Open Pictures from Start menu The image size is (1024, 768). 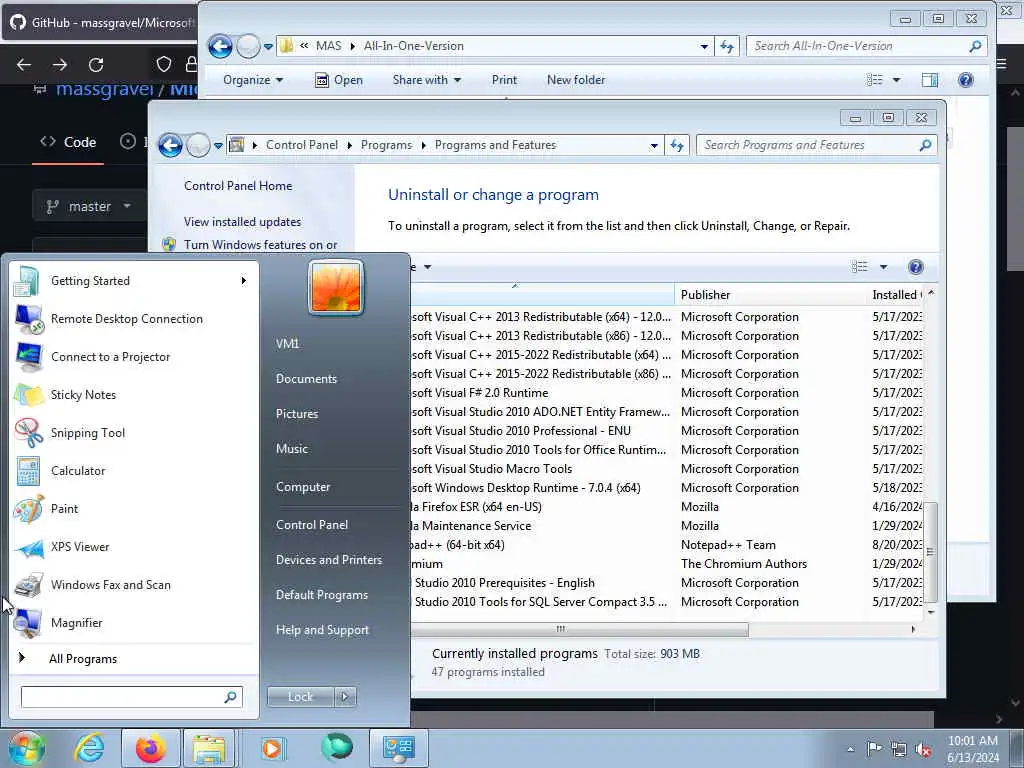click(297, 413)
